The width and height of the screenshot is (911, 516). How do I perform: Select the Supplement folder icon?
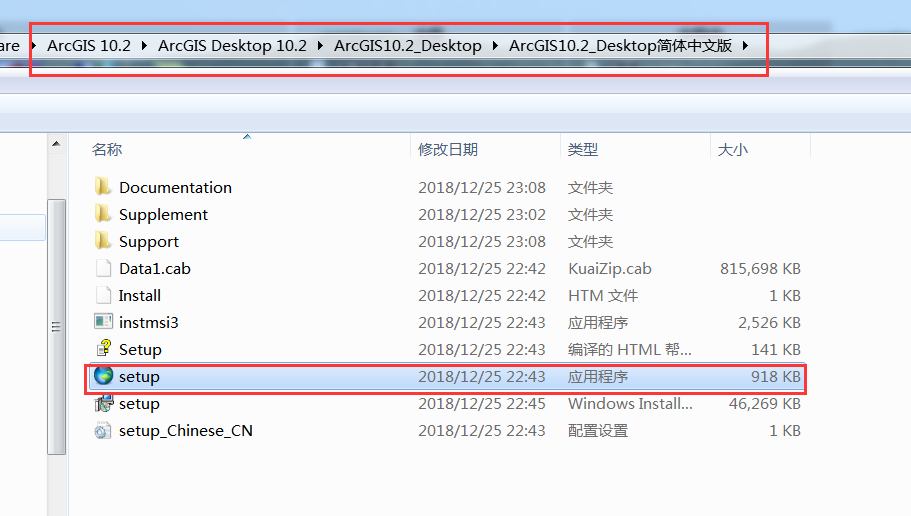[103, 214]
